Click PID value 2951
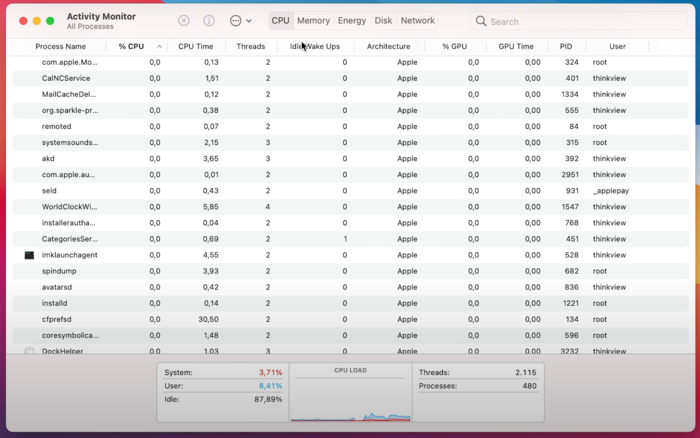The image size is (700, 438). pos(570,175)
